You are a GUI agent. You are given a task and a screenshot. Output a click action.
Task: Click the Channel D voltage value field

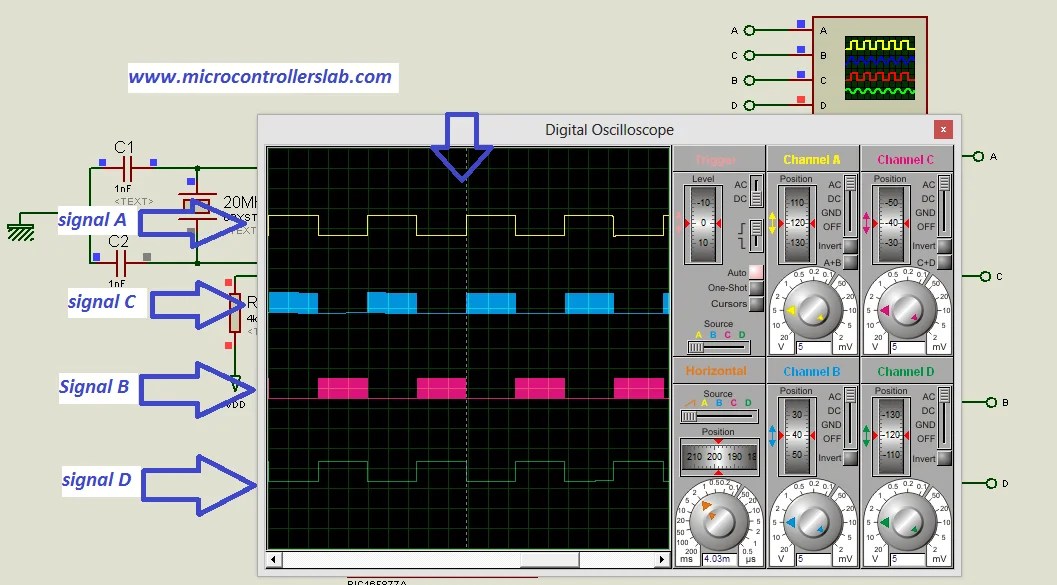(907, 559)
